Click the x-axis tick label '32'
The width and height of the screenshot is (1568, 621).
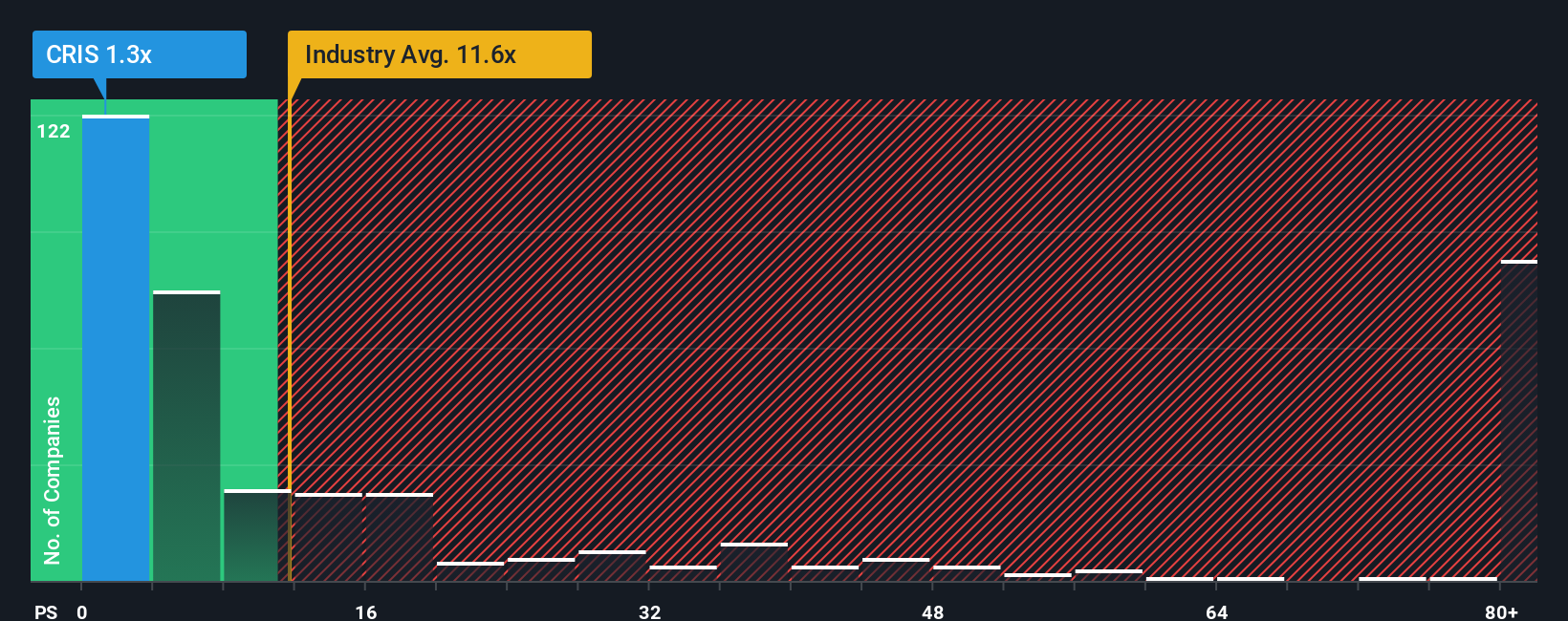pos(650,611)
